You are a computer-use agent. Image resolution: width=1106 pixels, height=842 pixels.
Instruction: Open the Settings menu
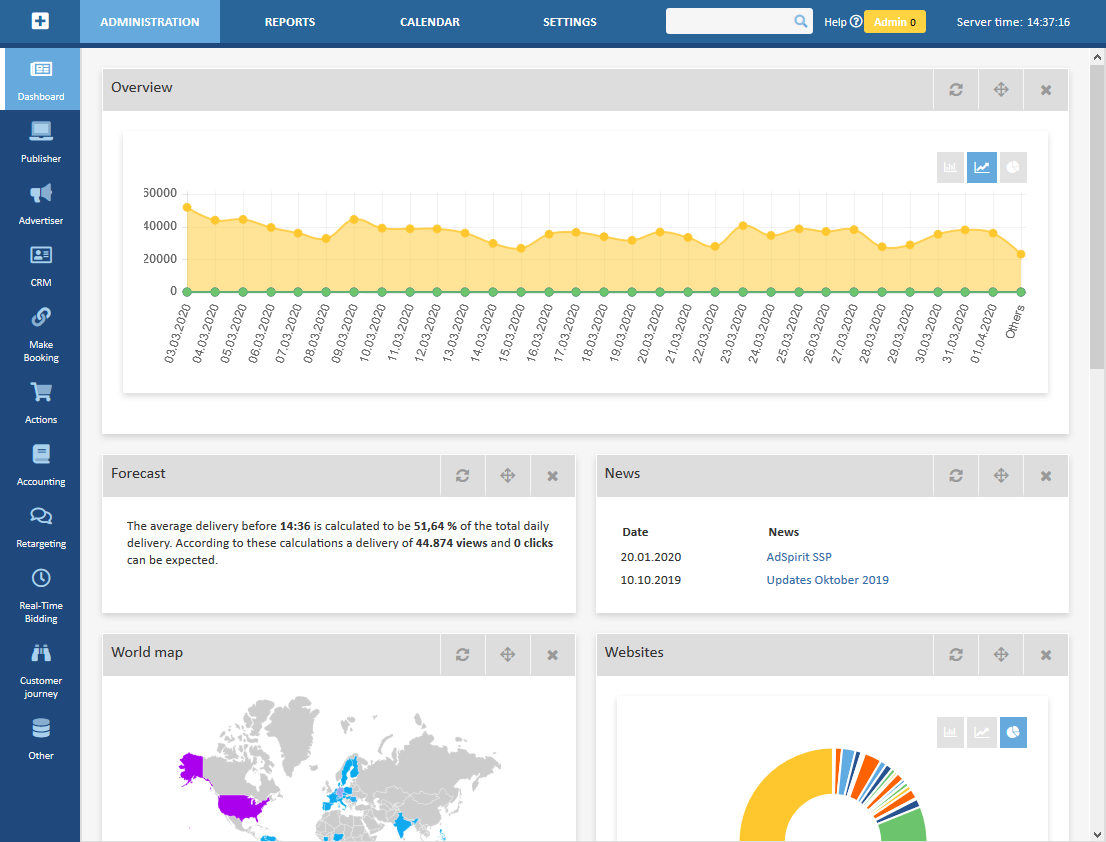pyautogui.click(x=570, y=22)
